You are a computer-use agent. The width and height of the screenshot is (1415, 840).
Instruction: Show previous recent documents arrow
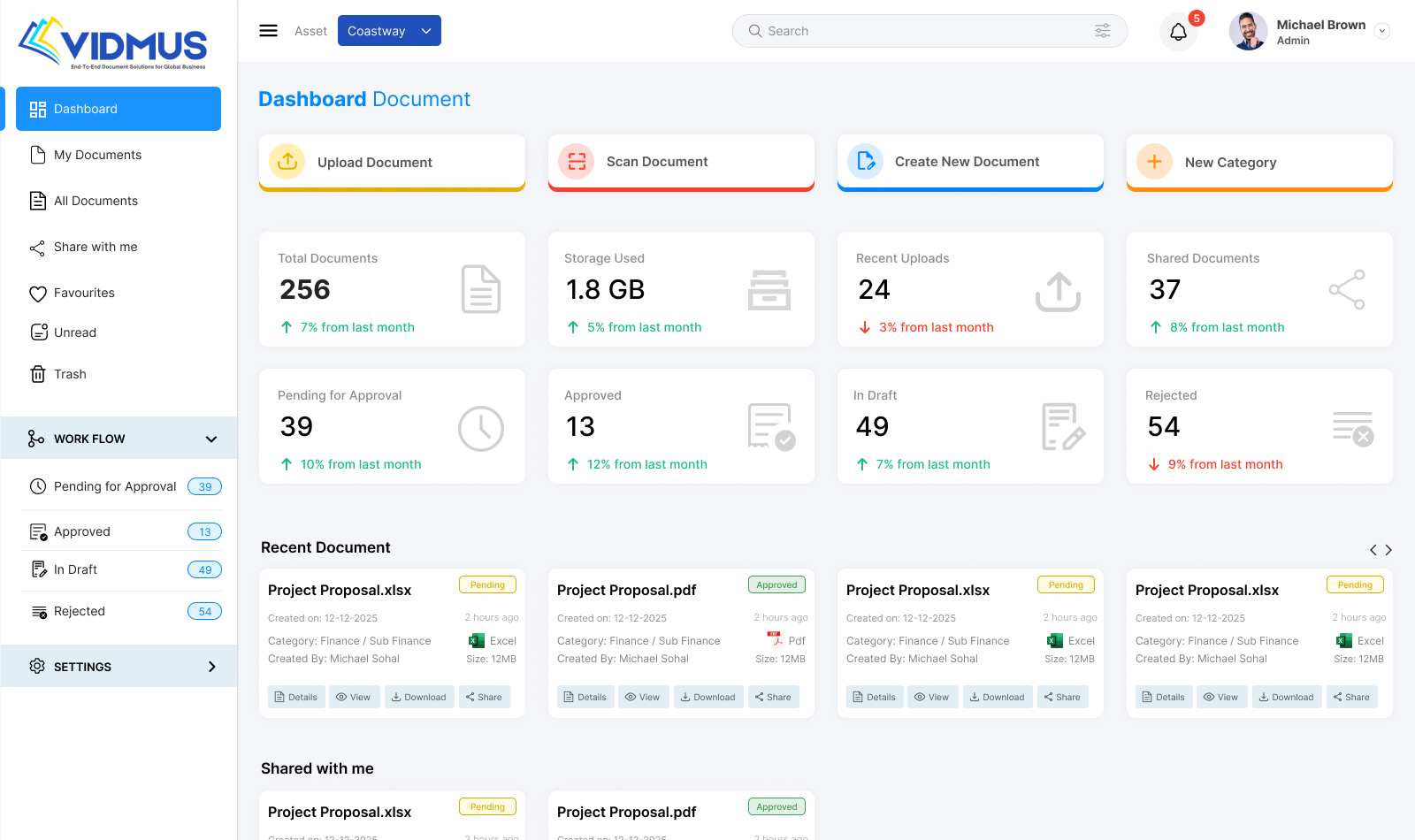pyautogui.click(x=1373, y=550)
